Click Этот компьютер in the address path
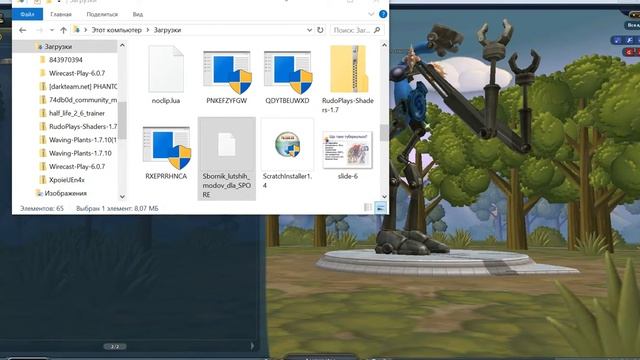The image size is (640, 360). [116, 30]
